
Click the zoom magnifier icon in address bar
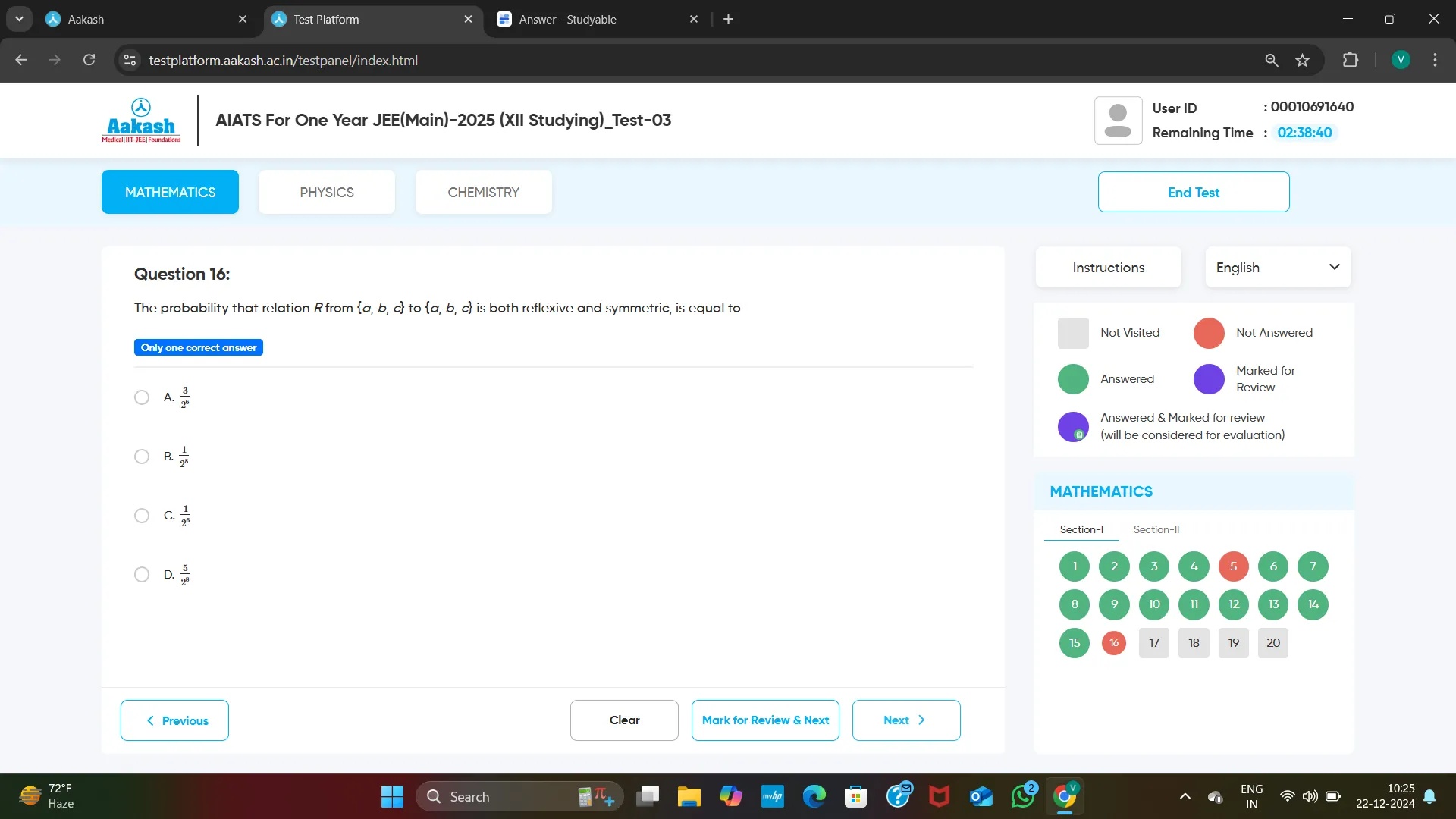(1272, 60)
